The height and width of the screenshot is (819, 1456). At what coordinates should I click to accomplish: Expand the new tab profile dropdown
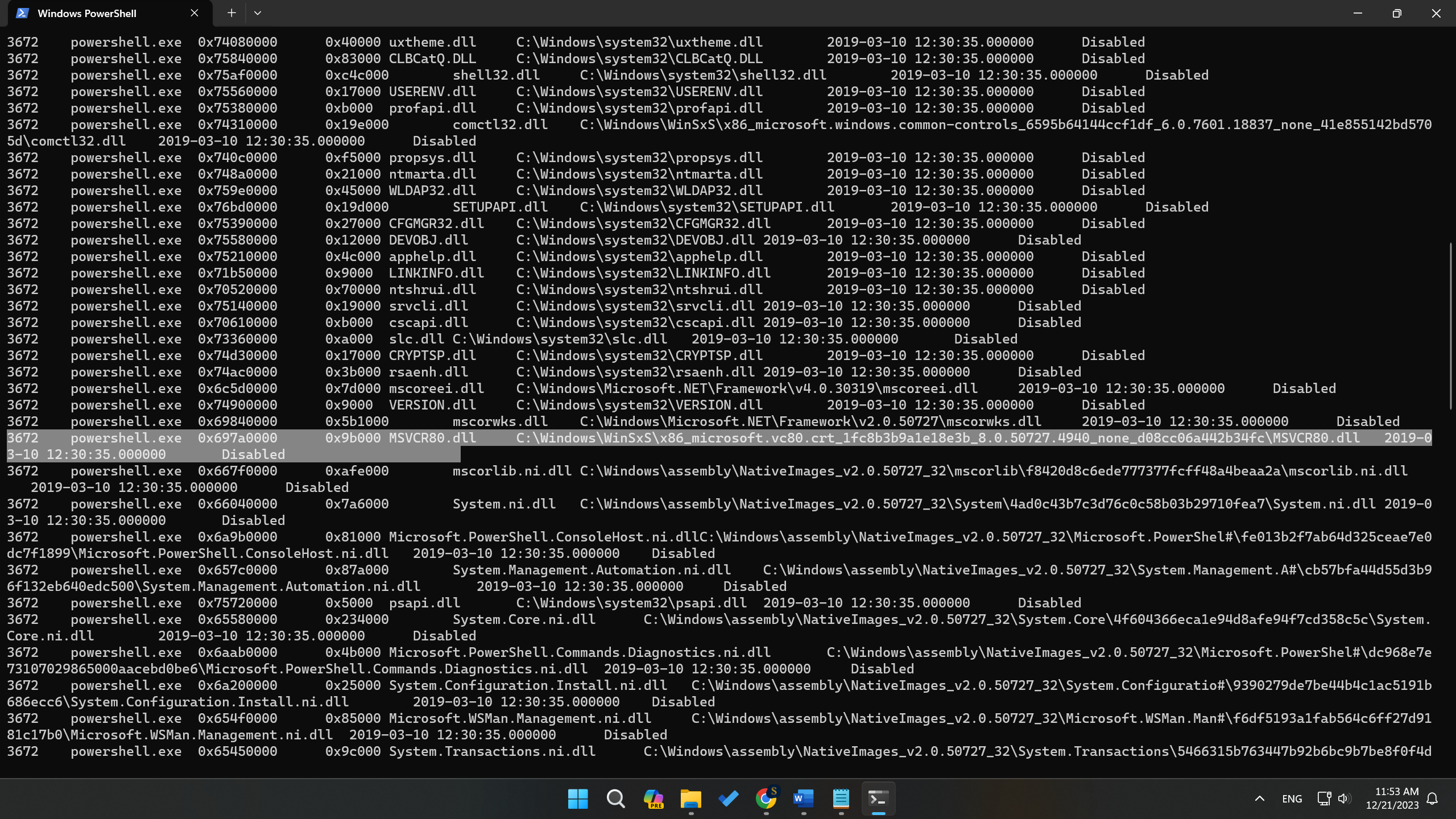pyautogui.click(x=258, y=13)
